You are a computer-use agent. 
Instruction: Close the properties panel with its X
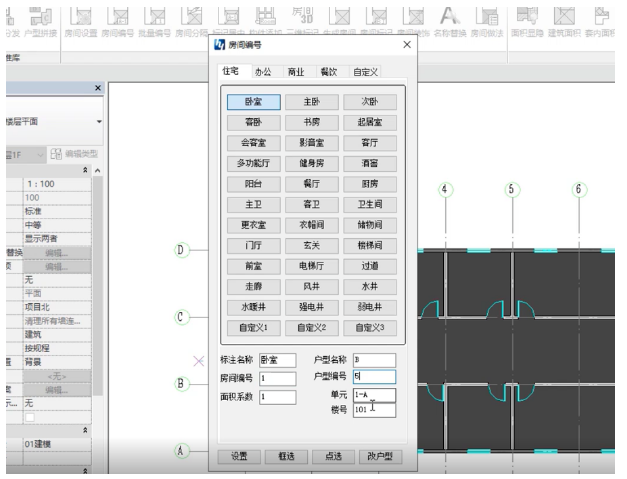coord(98,88)
